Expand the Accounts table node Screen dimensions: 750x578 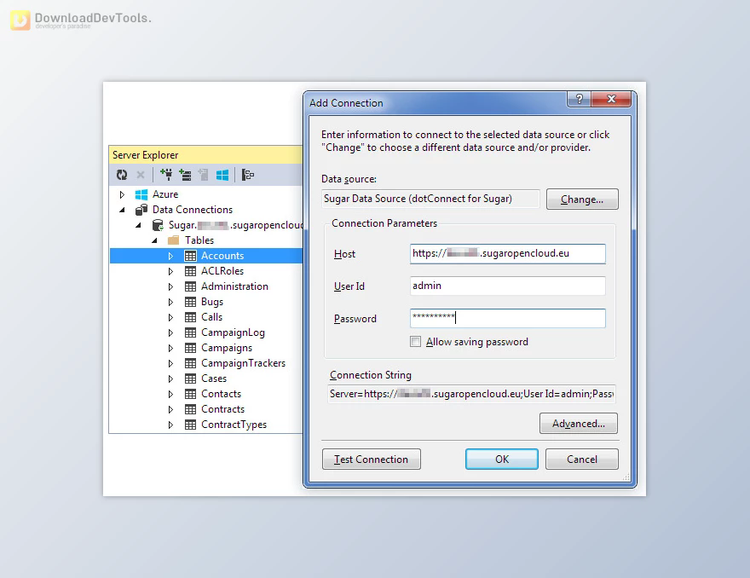tap(171, 256)
